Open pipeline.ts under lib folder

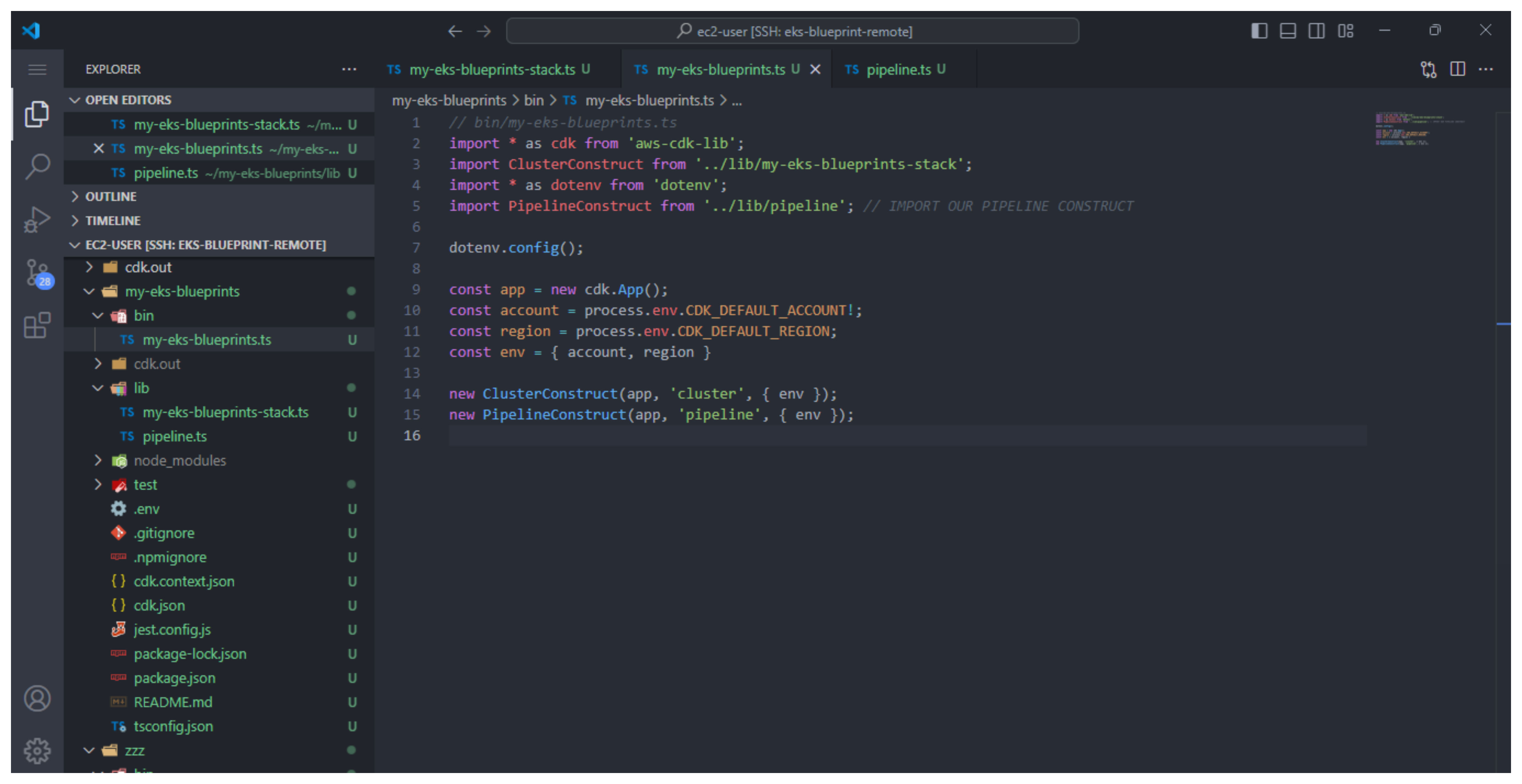pos(219,436)
